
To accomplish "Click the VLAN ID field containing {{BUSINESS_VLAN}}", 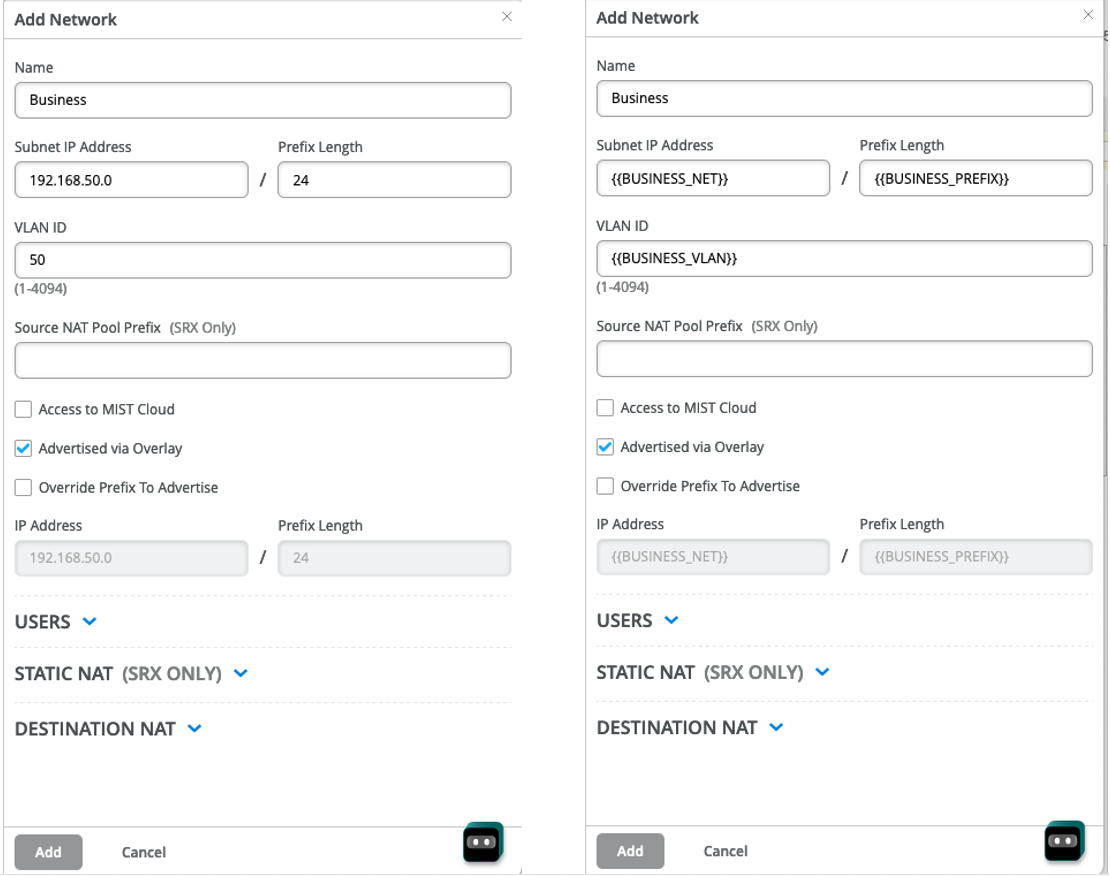I will point(844,258).
